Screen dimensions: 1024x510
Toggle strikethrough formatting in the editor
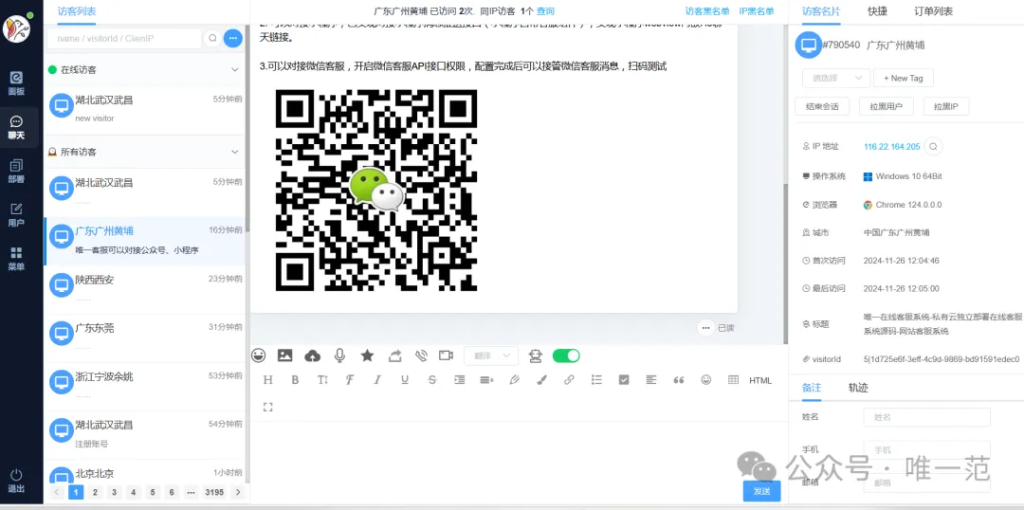(x=432, y=380)
